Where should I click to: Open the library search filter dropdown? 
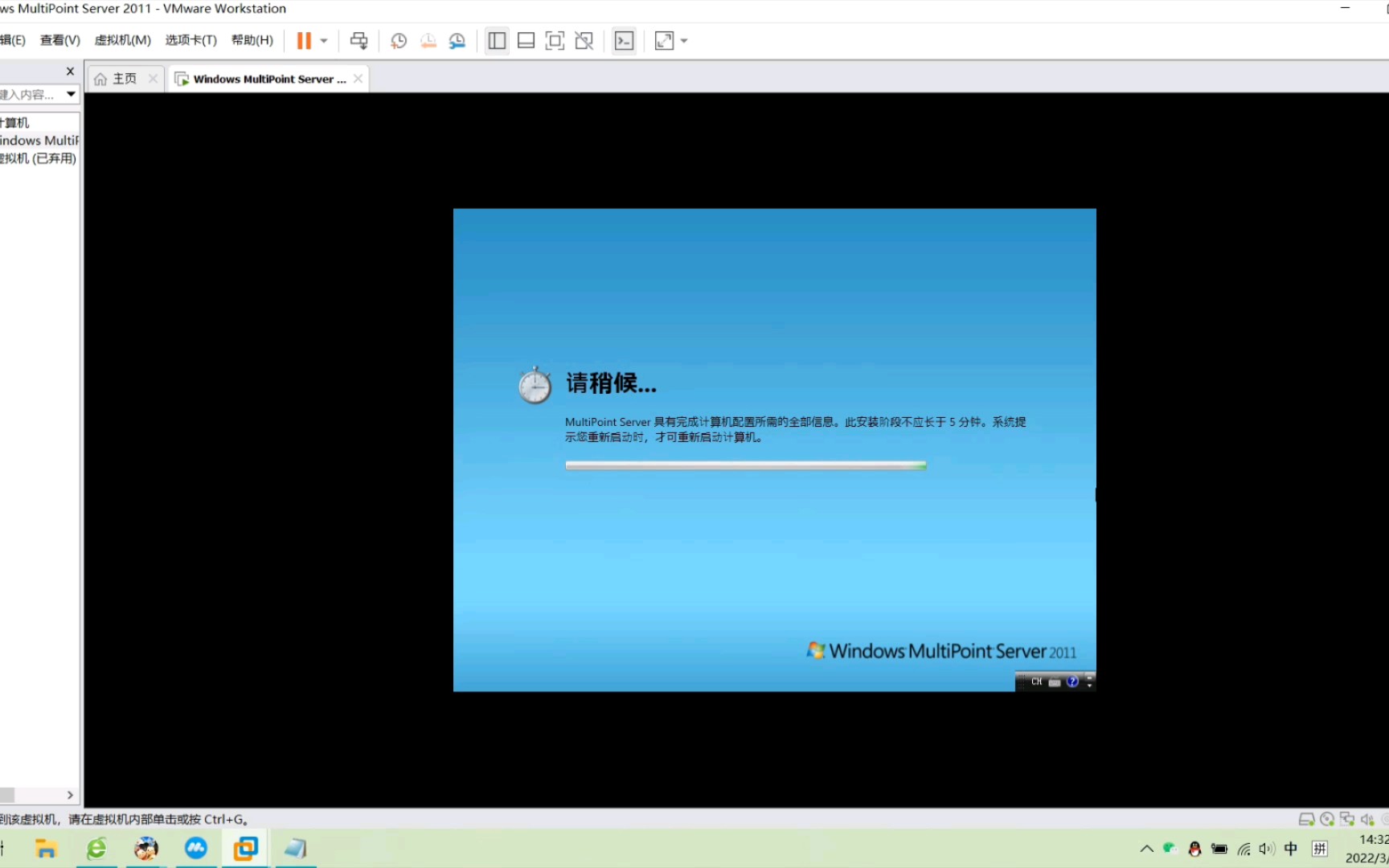[71, 94]
